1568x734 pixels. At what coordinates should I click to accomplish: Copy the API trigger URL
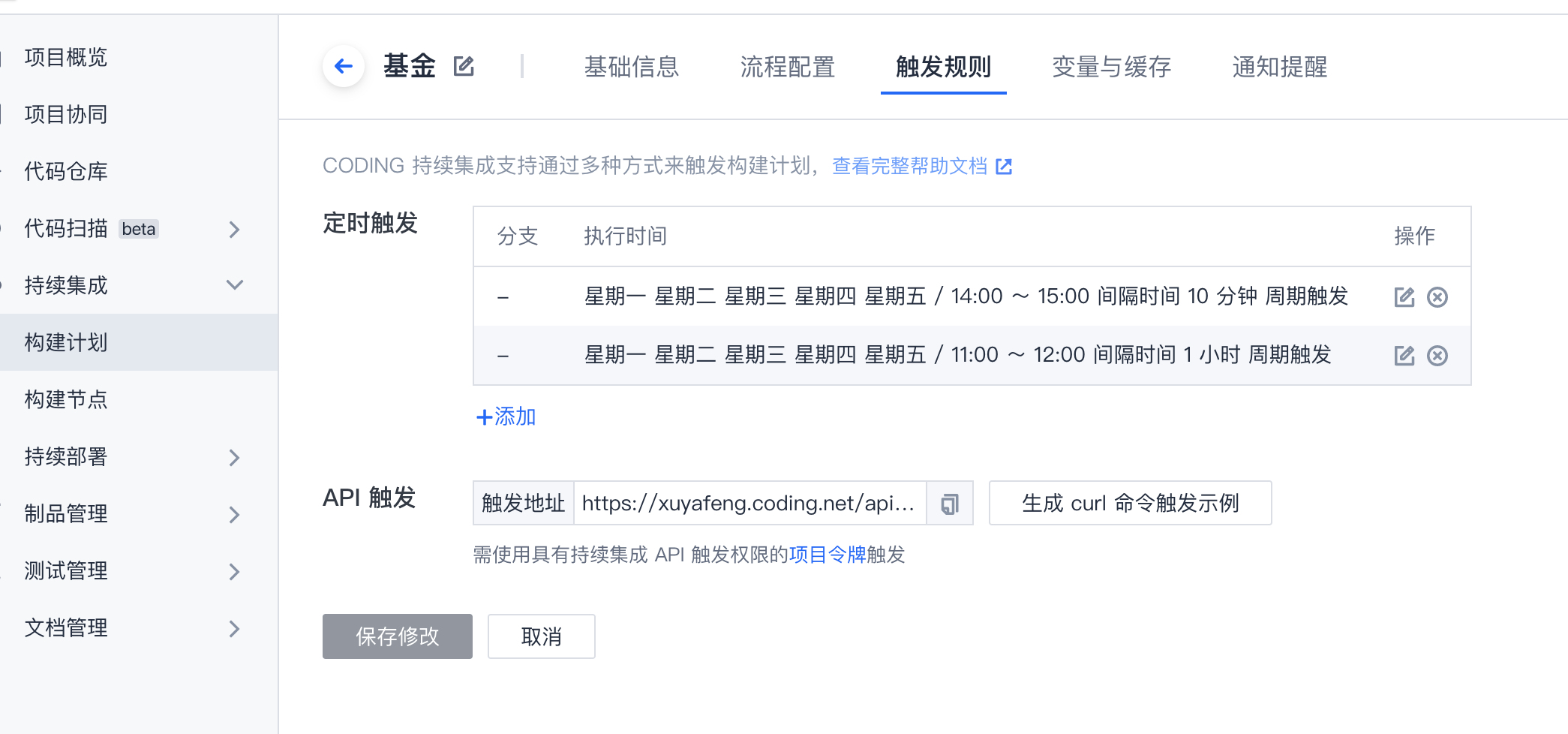(950, 503)
